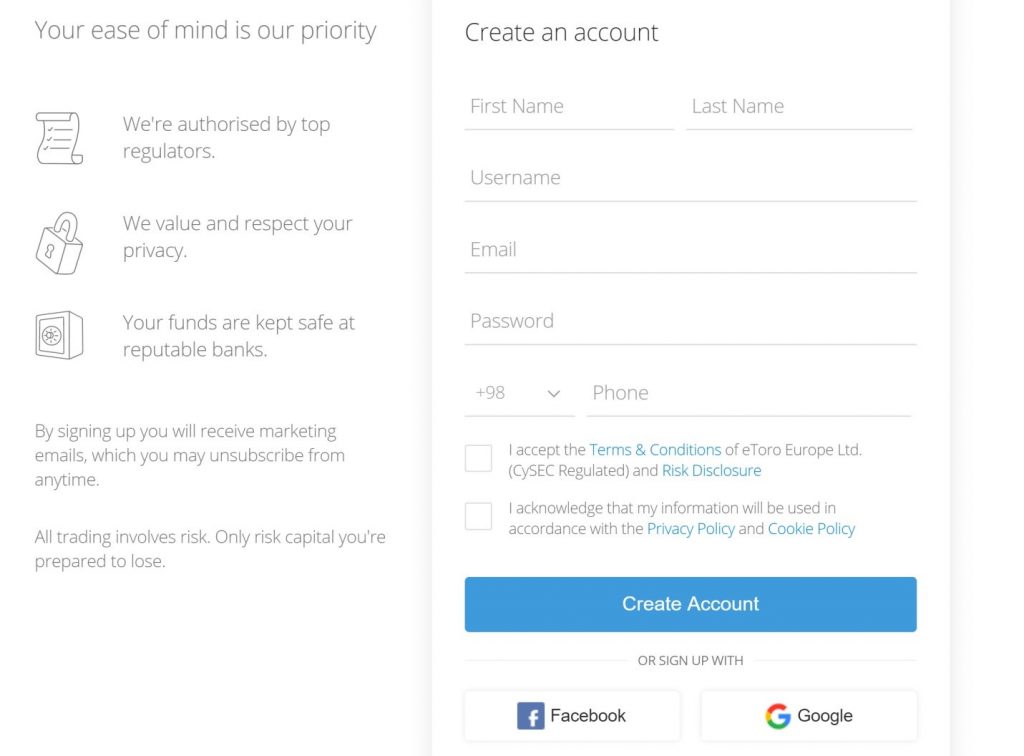Click the Facebook logo icon
Viewport: 1024px width, 756px height.
(530, 716)
